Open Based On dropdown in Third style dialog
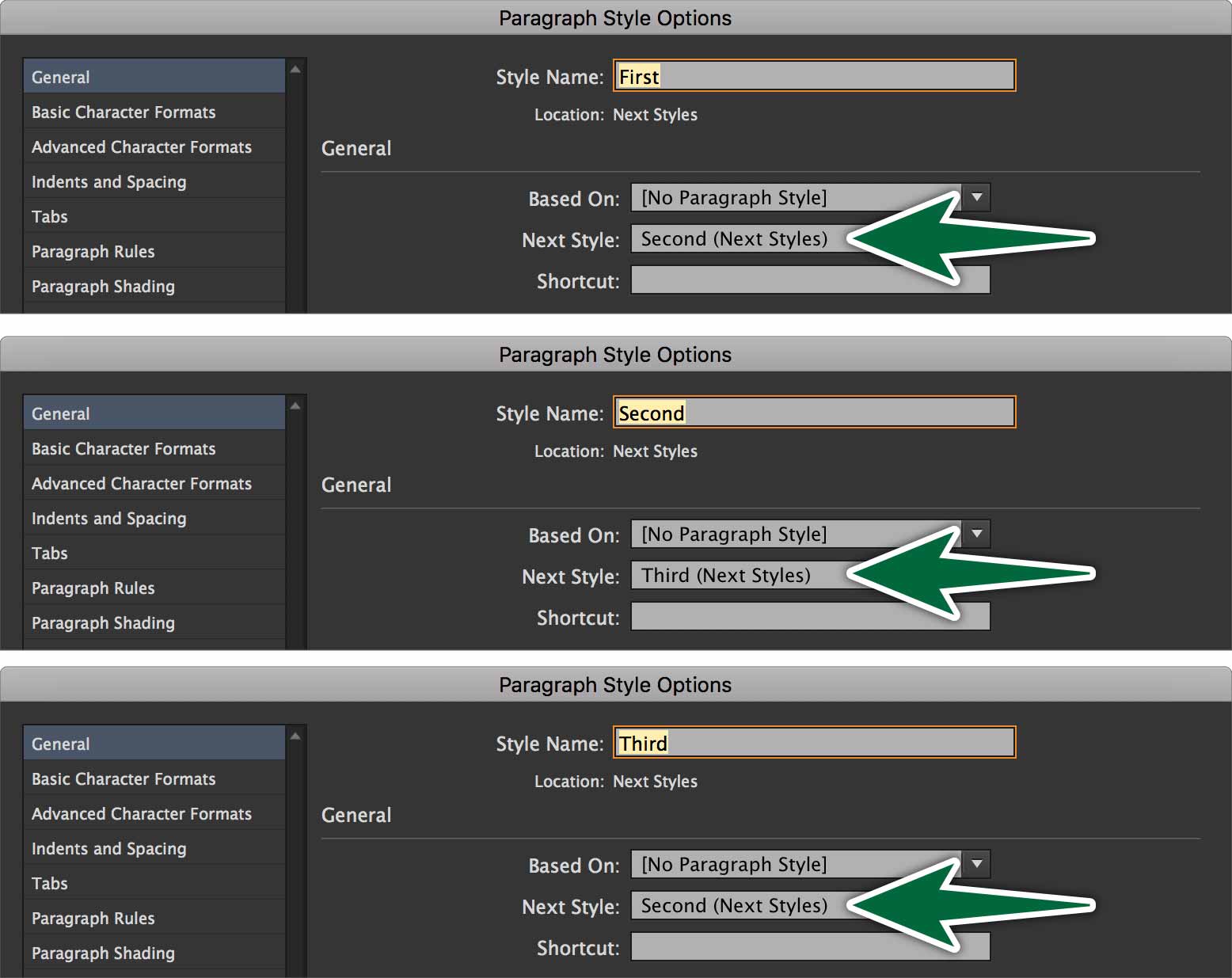 click(810, 864)
